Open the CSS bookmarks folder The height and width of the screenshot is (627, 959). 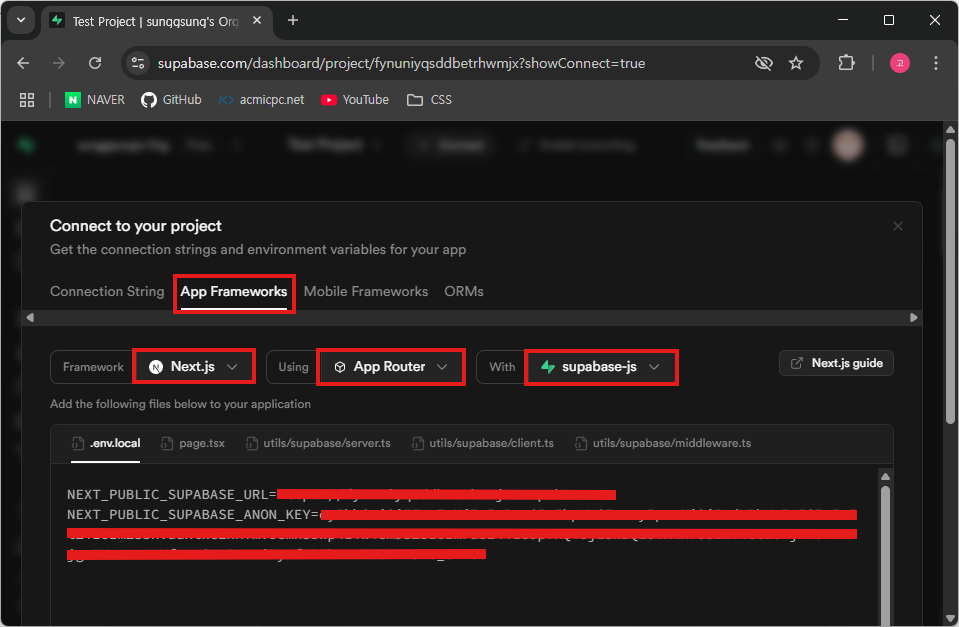point(429,100)
